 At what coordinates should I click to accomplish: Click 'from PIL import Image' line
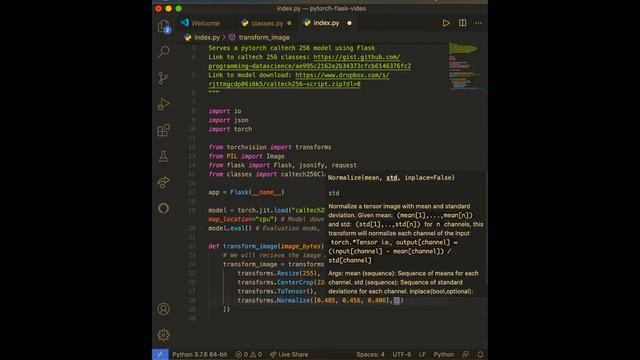pyautogui.click(x=247, y=156)
